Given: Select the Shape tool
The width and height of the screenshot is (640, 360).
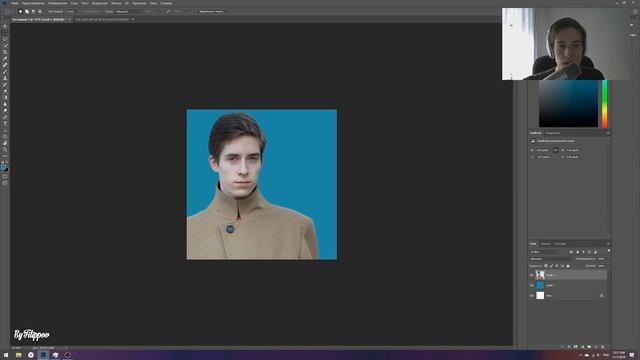Looking at the screenshot, I should (5, 137).
